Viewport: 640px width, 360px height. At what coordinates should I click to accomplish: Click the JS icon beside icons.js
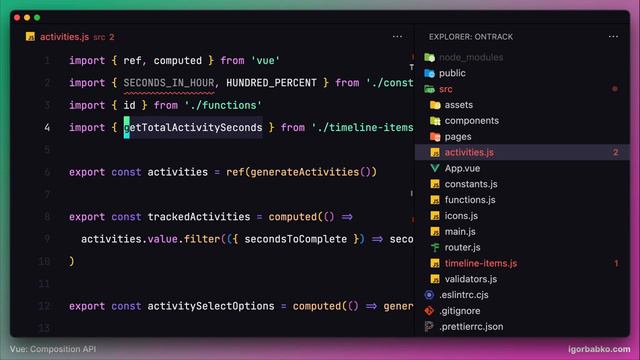[x=435, y=216]
